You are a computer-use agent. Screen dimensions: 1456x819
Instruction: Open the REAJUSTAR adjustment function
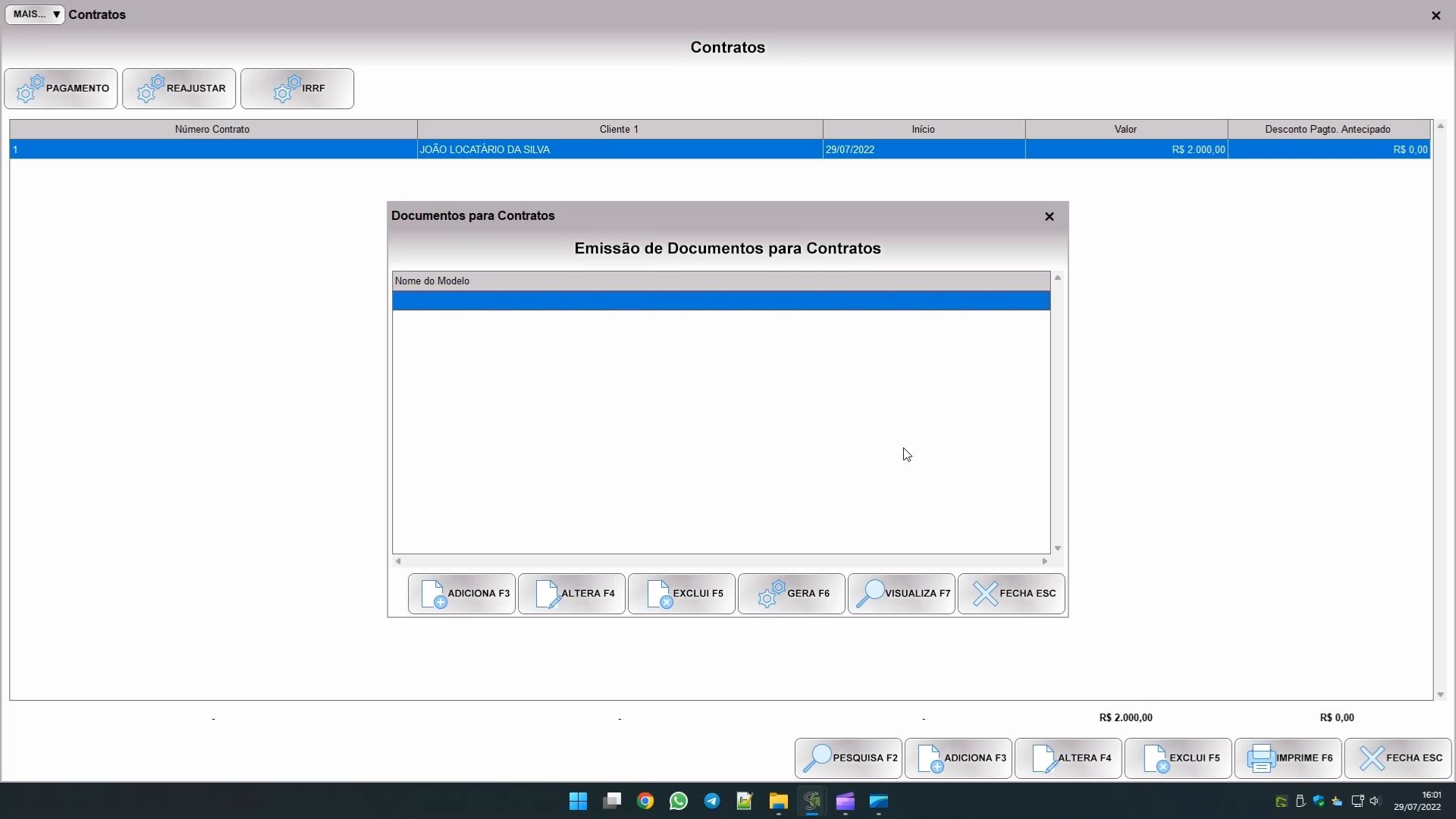coord(179,89)
